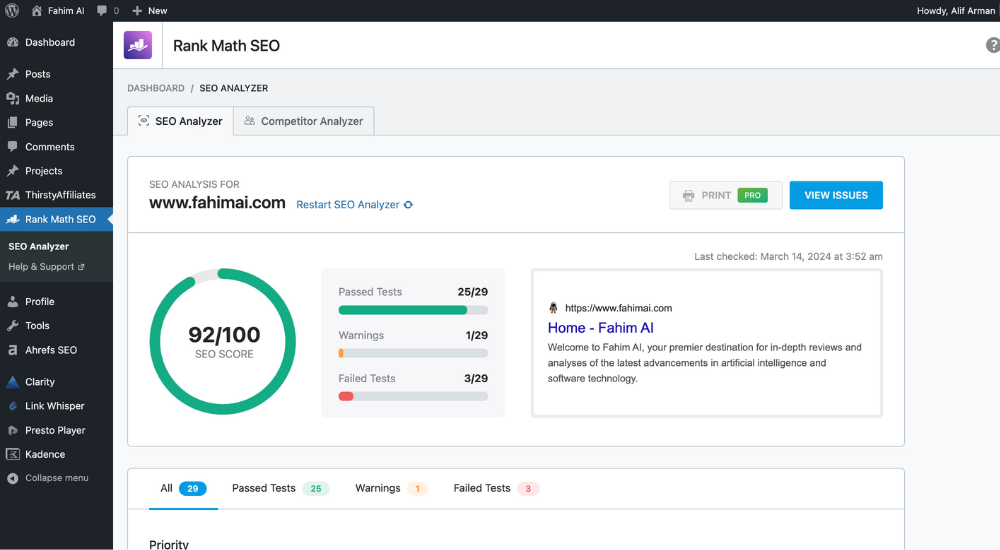This screenshot has width=1000, height=550.
Task: Click Home - Fahim AI preview title
Action: tap(600, 328)
